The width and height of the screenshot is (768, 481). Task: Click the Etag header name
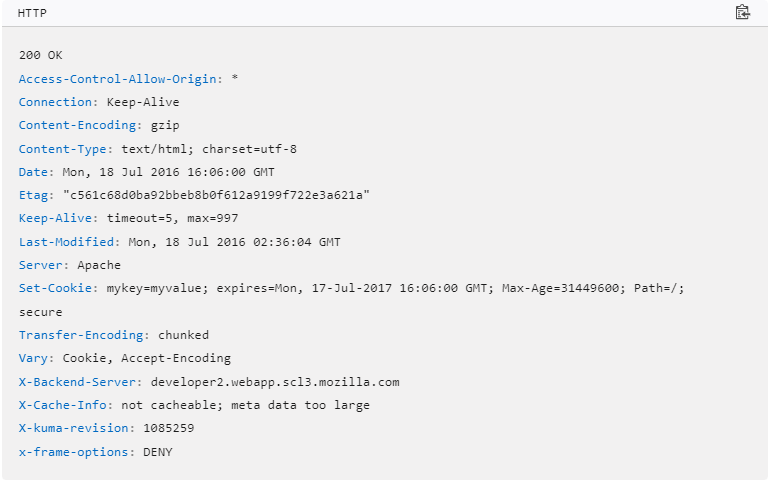coord(34,195)
